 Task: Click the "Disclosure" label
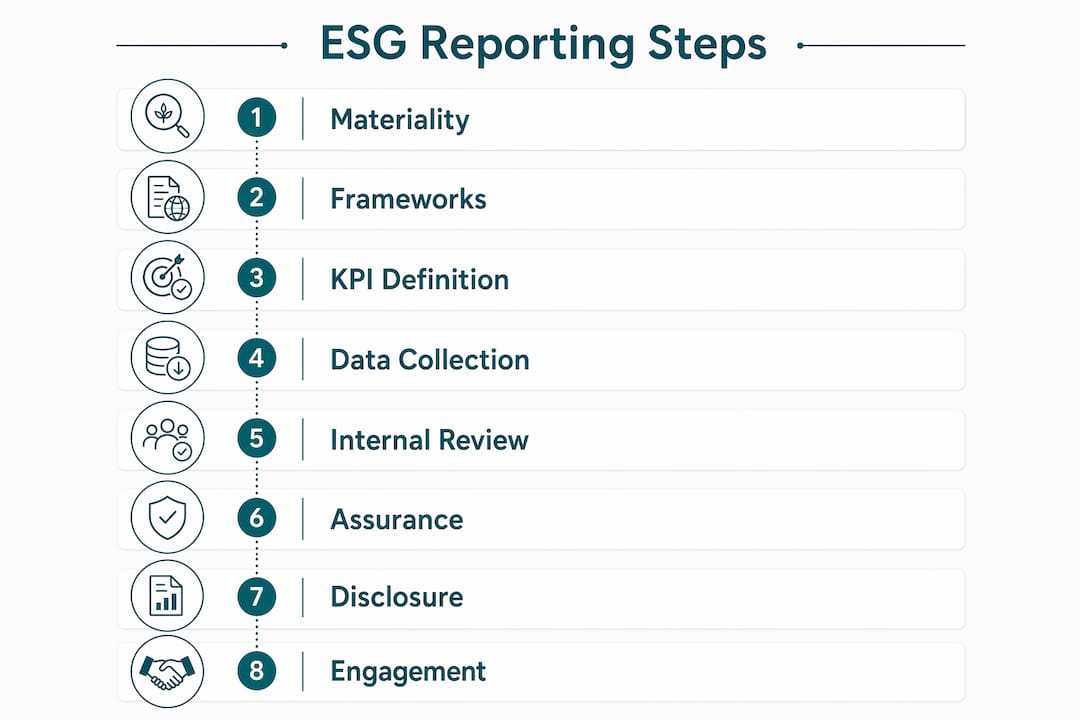[x=397, y=597]
